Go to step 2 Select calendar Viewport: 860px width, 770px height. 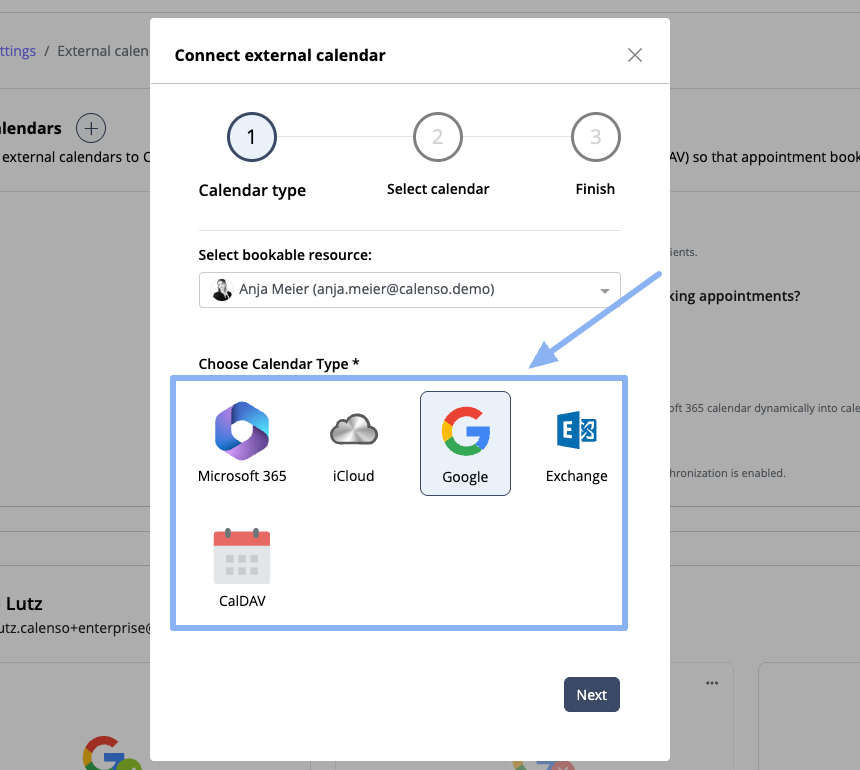tap(438, 137)
